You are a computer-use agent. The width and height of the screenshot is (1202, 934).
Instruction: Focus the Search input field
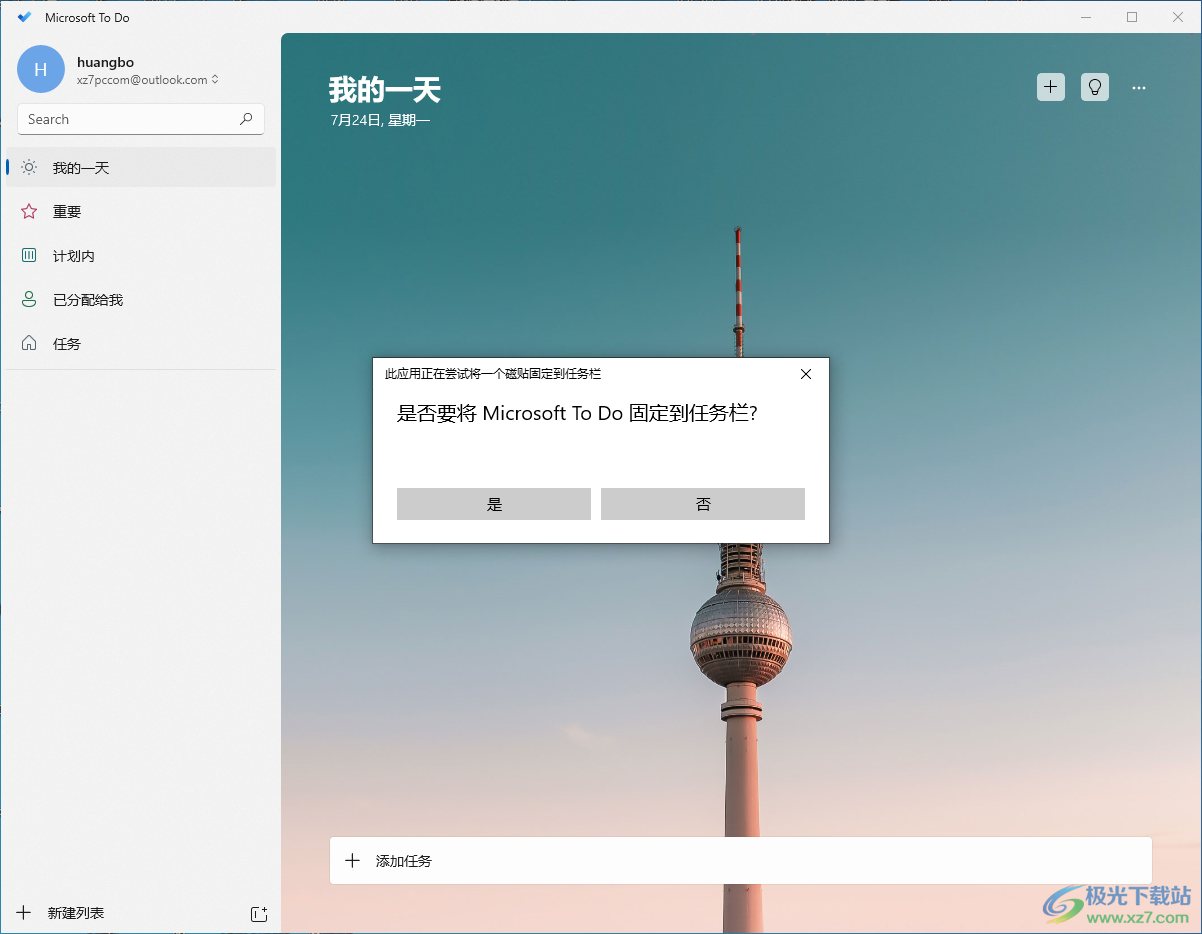[141, 119]
